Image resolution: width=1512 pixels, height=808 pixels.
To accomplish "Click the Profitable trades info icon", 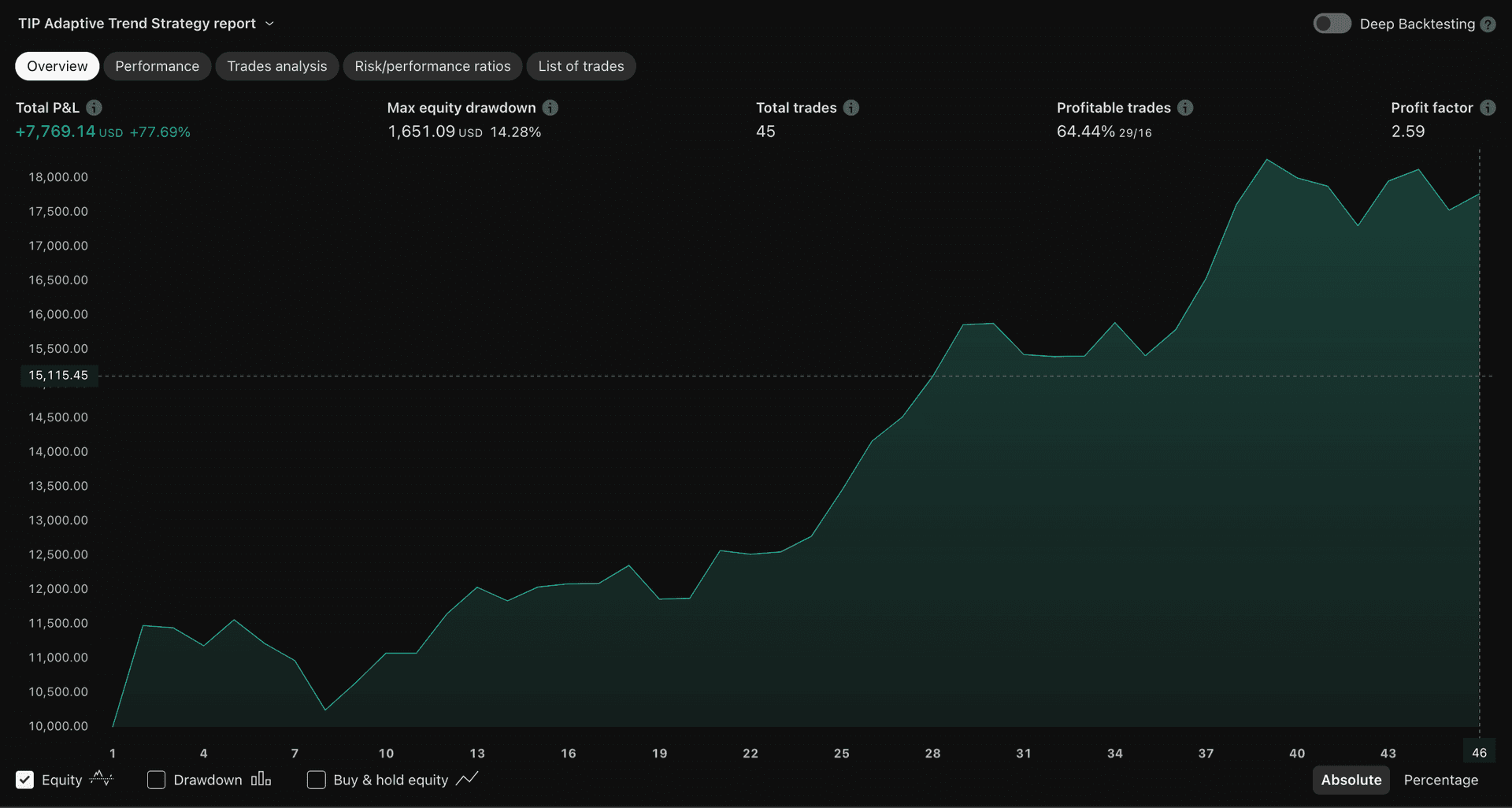I will [x=1187, y=107].
